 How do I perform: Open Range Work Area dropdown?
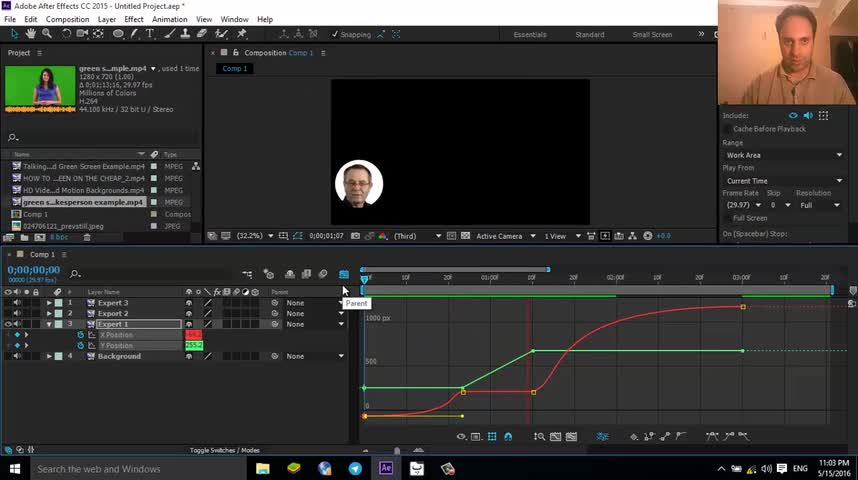(784, 155)
